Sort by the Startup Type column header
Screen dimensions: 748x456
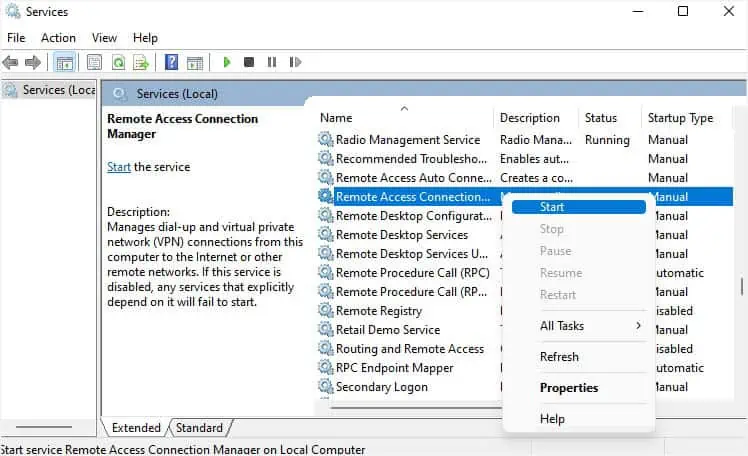pyautogui.click(x=680, y=118)
